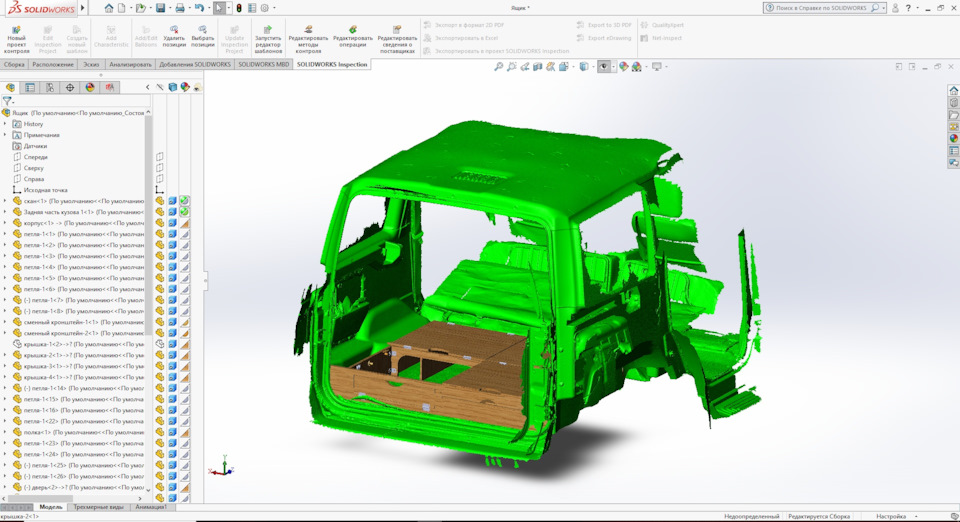Select the Удалить позиции tool

pos(174,37)
